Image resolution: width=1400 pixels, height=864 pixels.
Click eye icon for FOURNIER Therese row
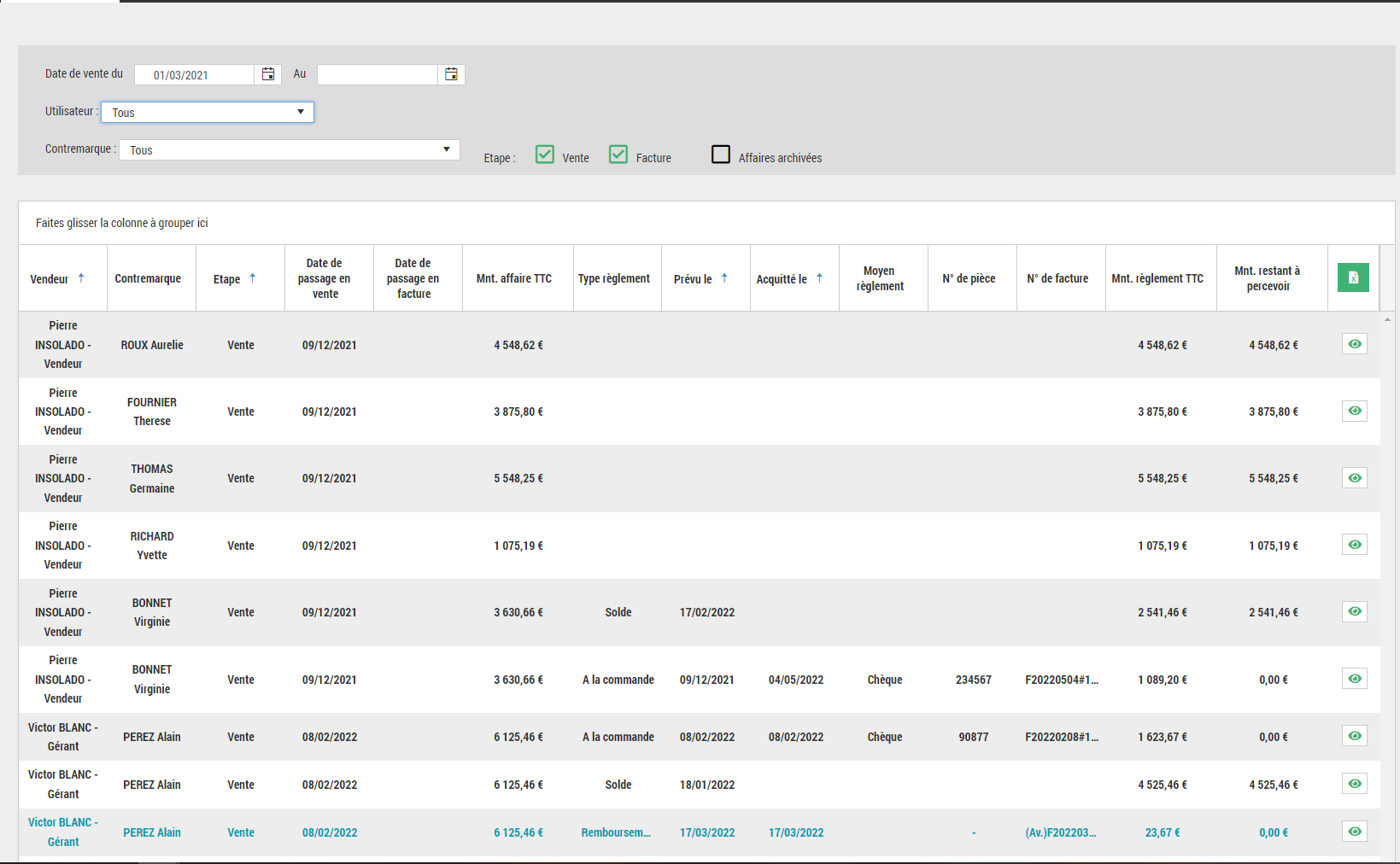[x=1354, y=411]
